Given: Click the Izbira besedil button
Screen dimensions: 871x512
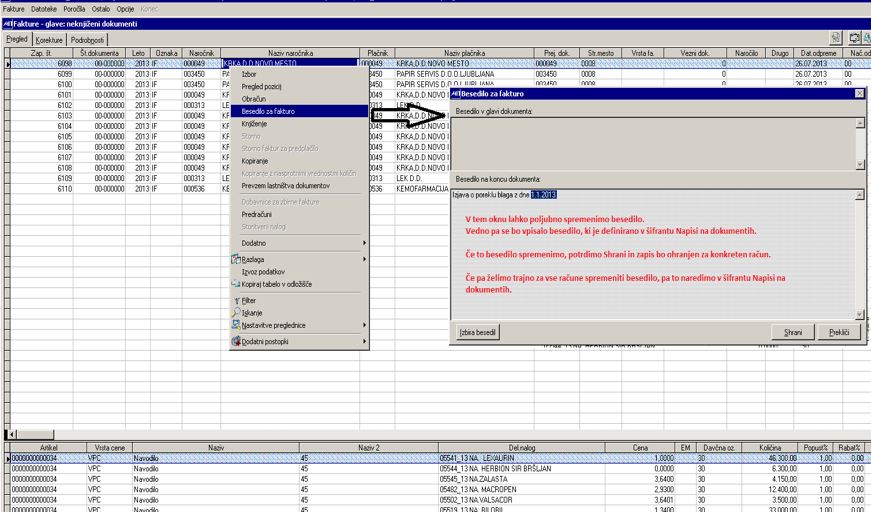Looking at the screenshot, I should [x=477, y=332].
